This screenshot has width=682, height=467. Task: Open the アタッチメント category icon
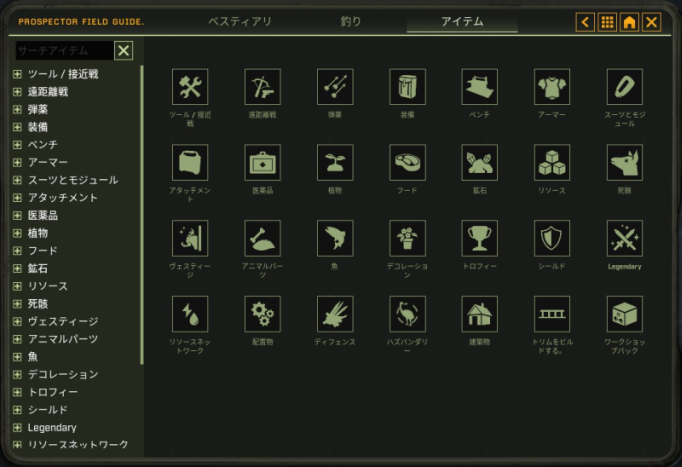tap(190, 162)
